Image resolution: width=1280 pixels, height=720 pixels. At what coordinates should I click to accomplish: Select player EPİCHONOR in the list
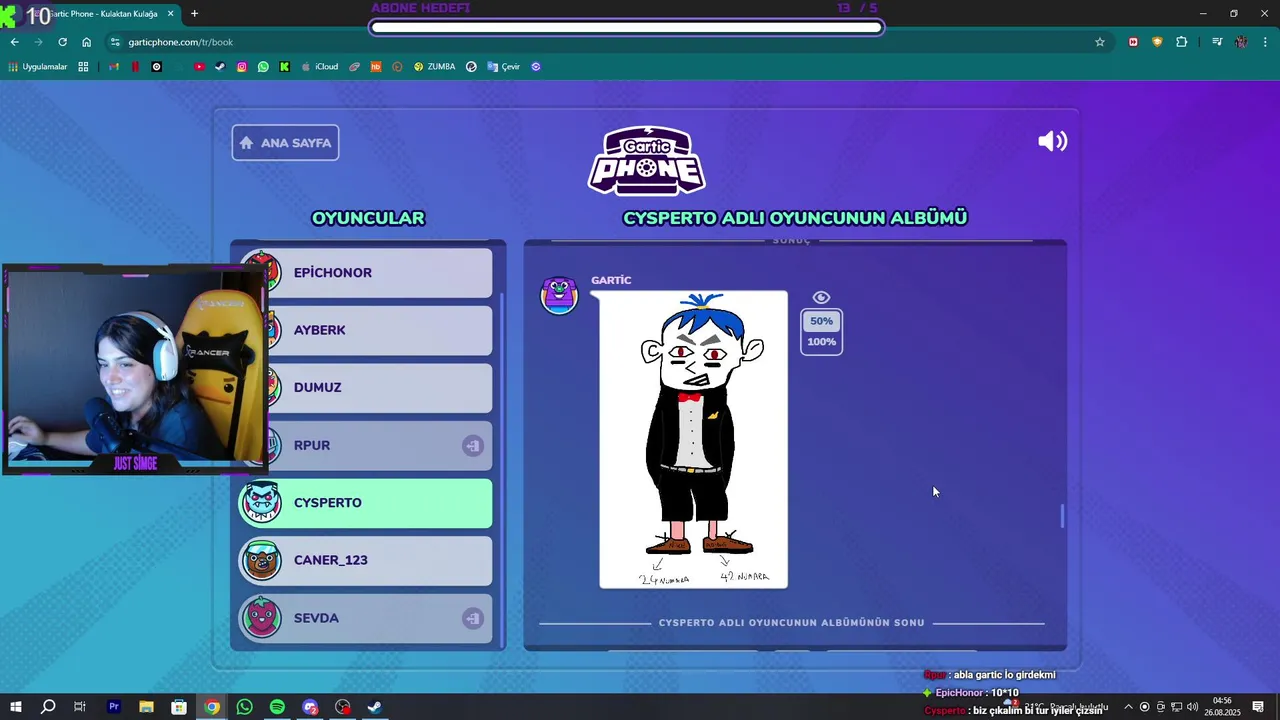pyautogui.click(x=366, y=272)
